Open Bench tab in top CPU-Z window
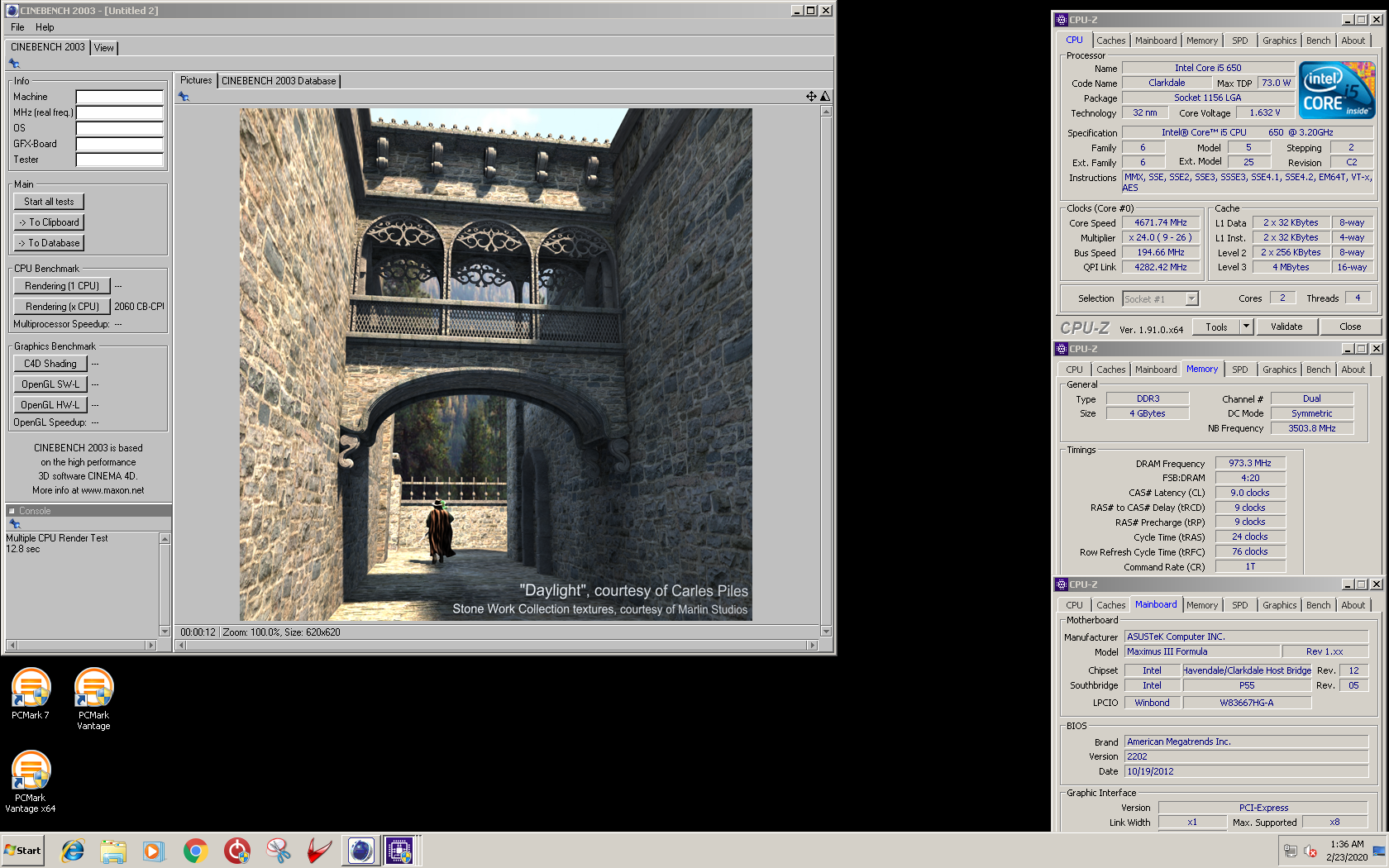This screenshot has width=1389, height=868. coord(1319,41)
